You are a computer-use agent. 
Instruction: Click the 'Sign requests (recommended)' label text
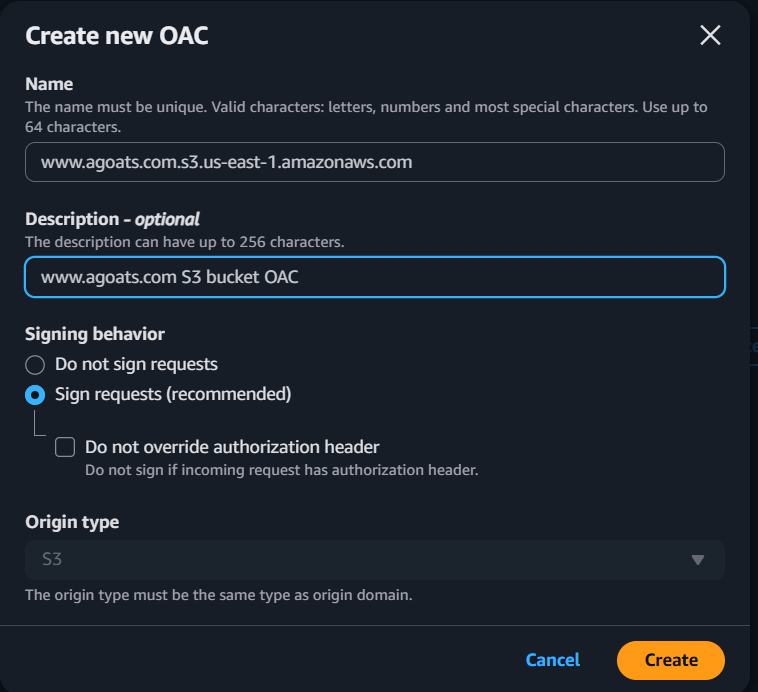pos(173,395)
